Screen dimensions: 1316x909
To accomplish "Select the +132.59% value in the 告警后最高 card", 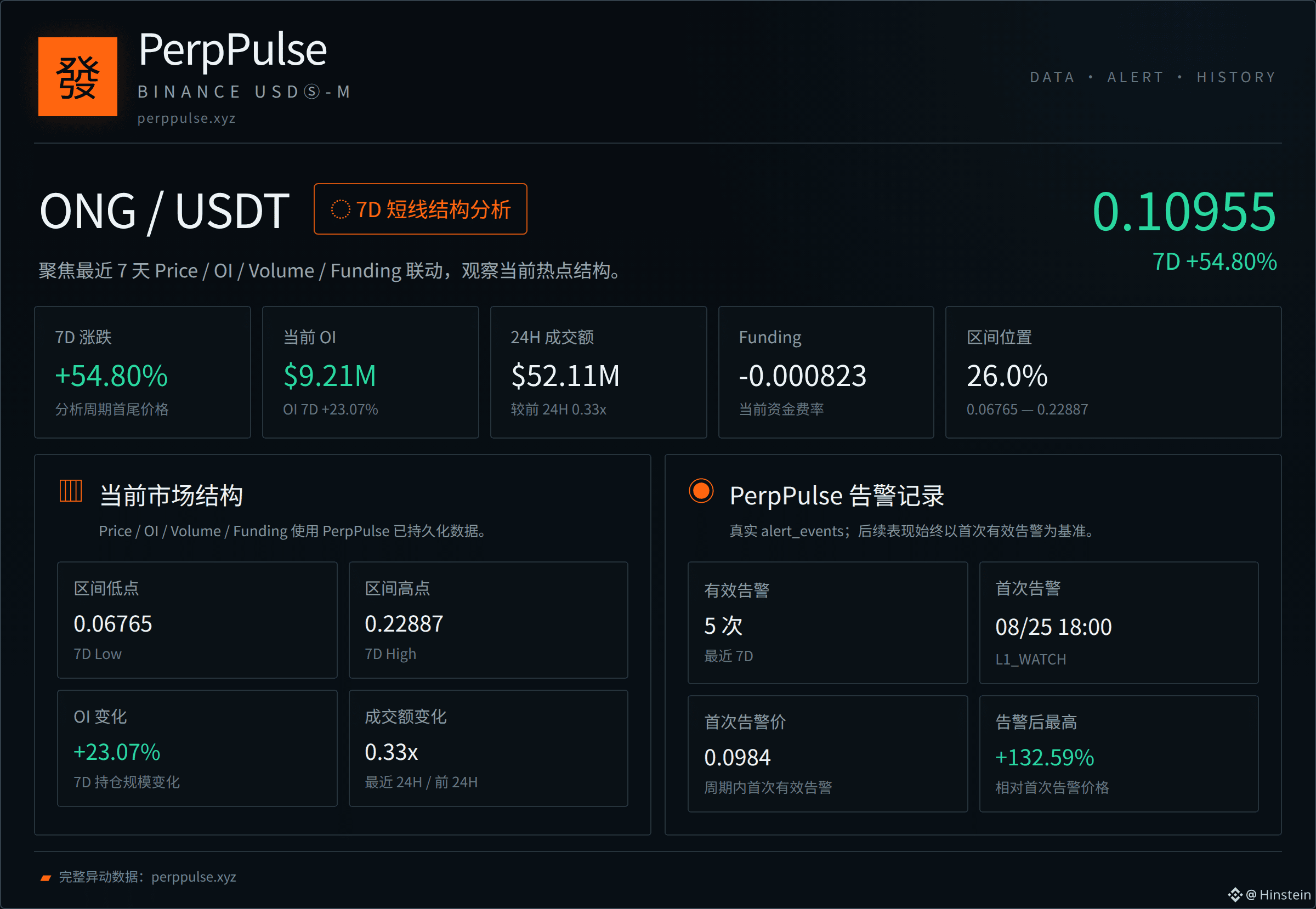I will point(1044,758).
